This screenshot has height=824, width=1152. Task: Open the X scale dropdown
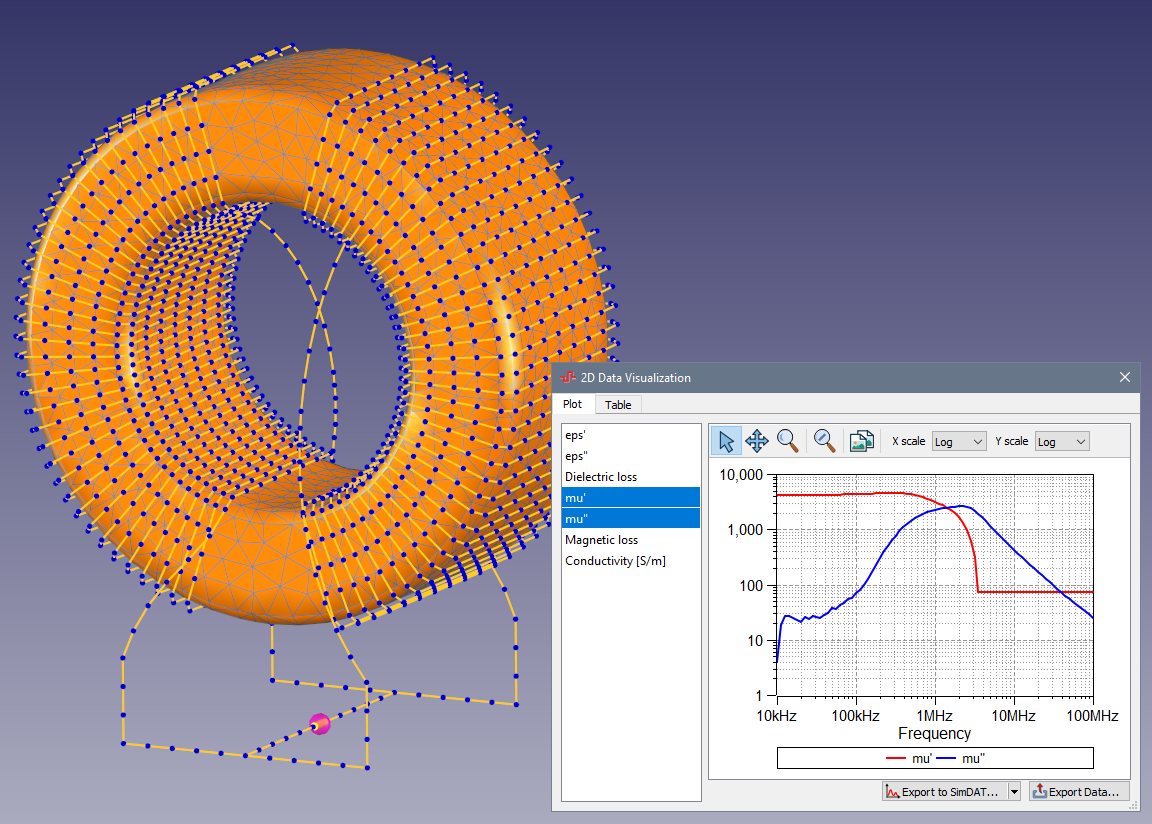point(958,441)
